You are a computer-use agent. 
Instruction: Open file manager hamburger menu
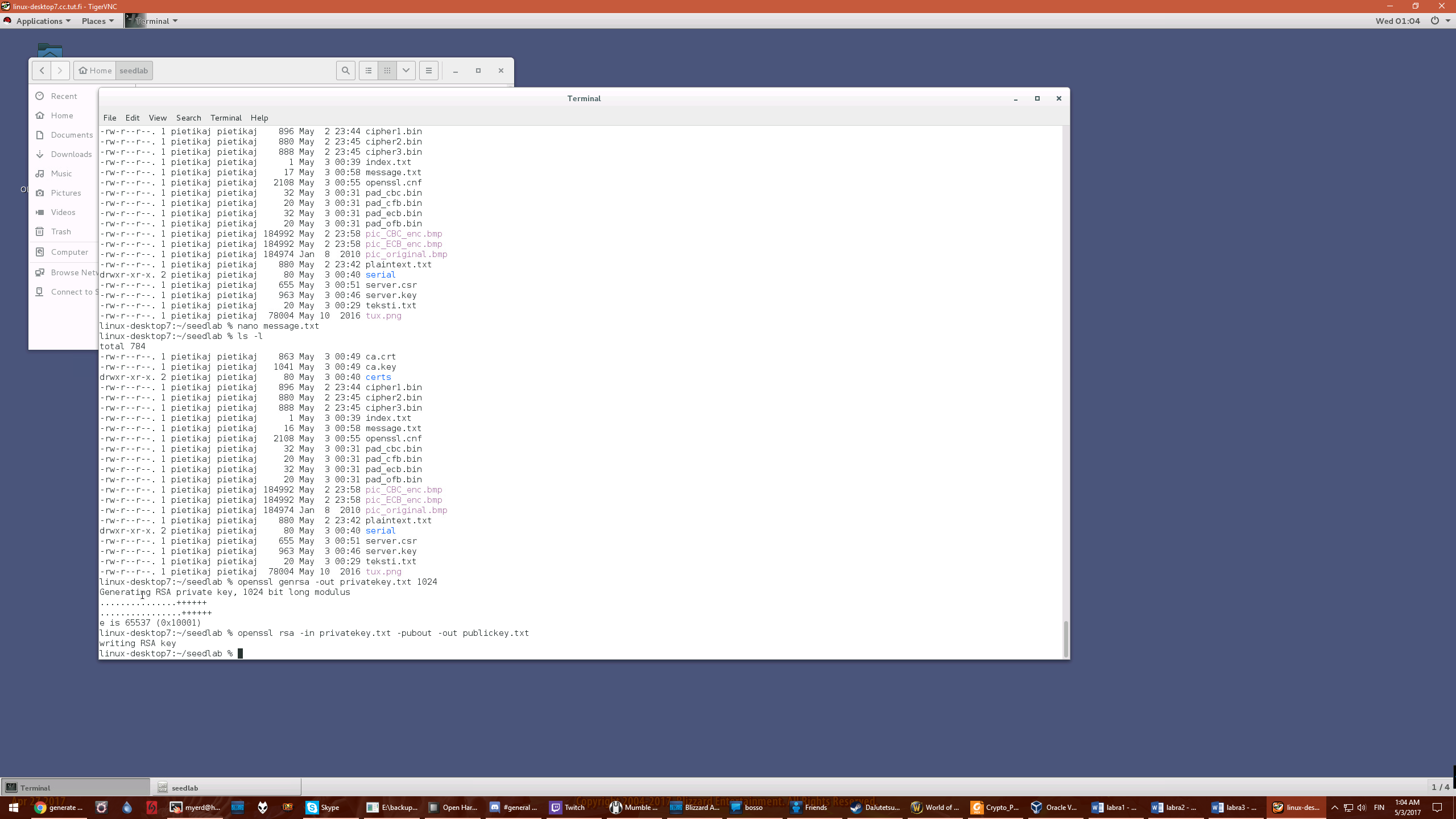tap(429, 71)
